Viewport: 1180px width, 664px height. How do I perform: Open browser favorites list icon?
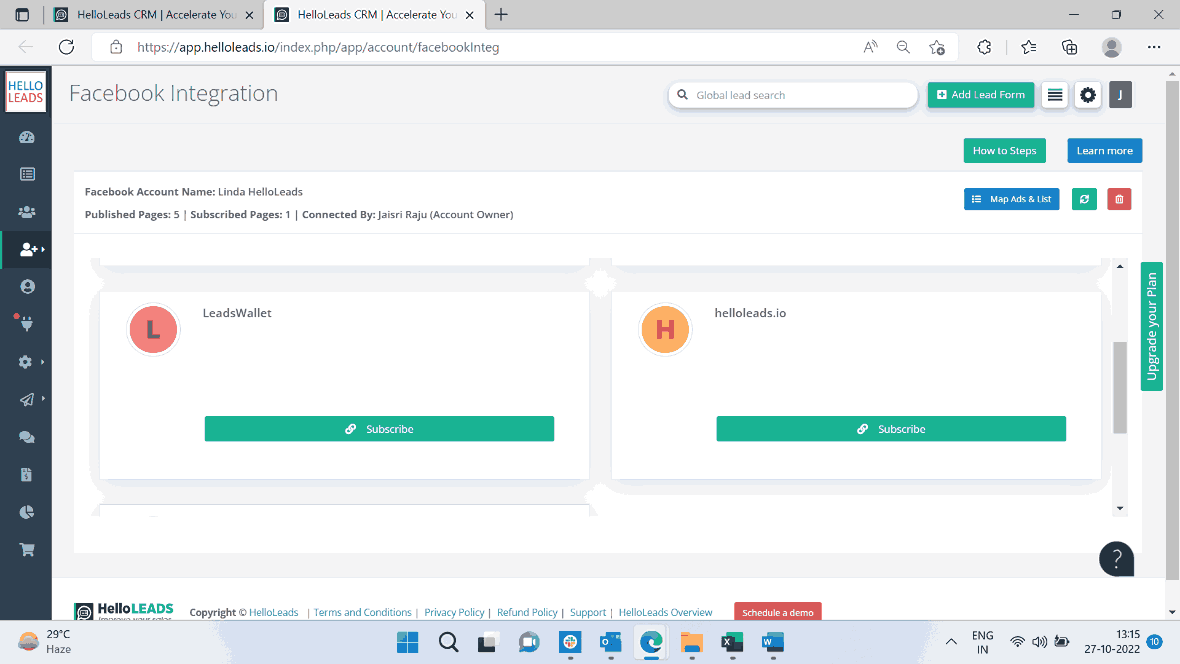click(1029, 47)
